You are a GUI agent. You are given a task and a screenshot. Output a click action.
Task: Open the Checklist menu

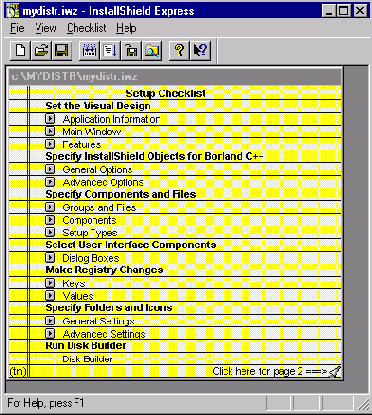point(87,28)
